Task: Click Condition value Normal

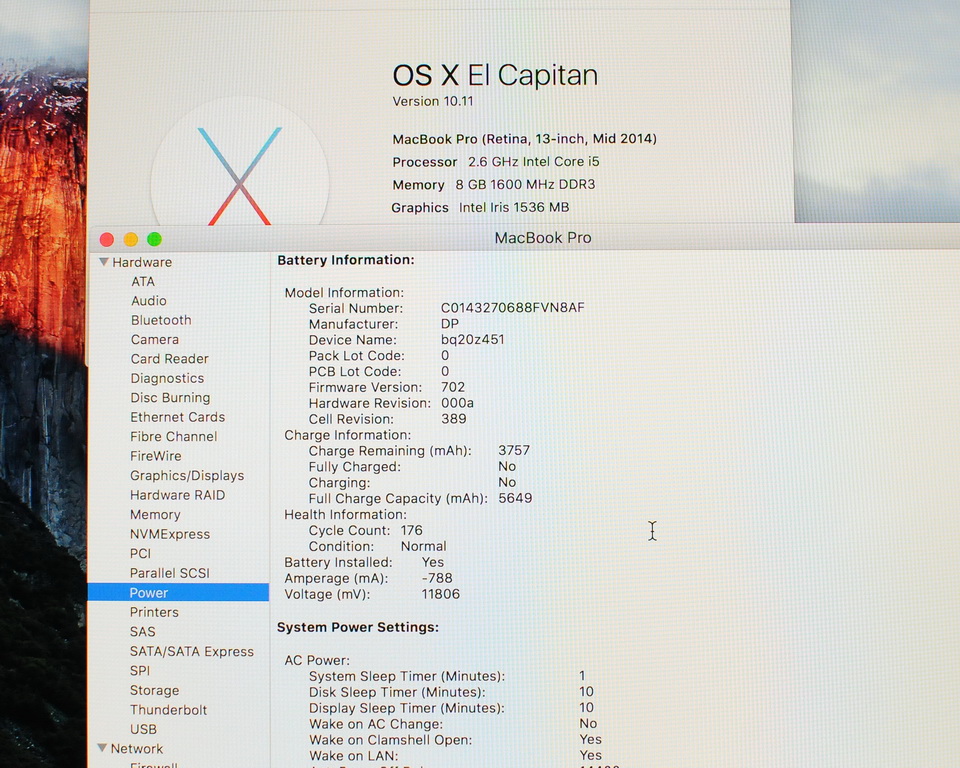Action: coord(424,546)
